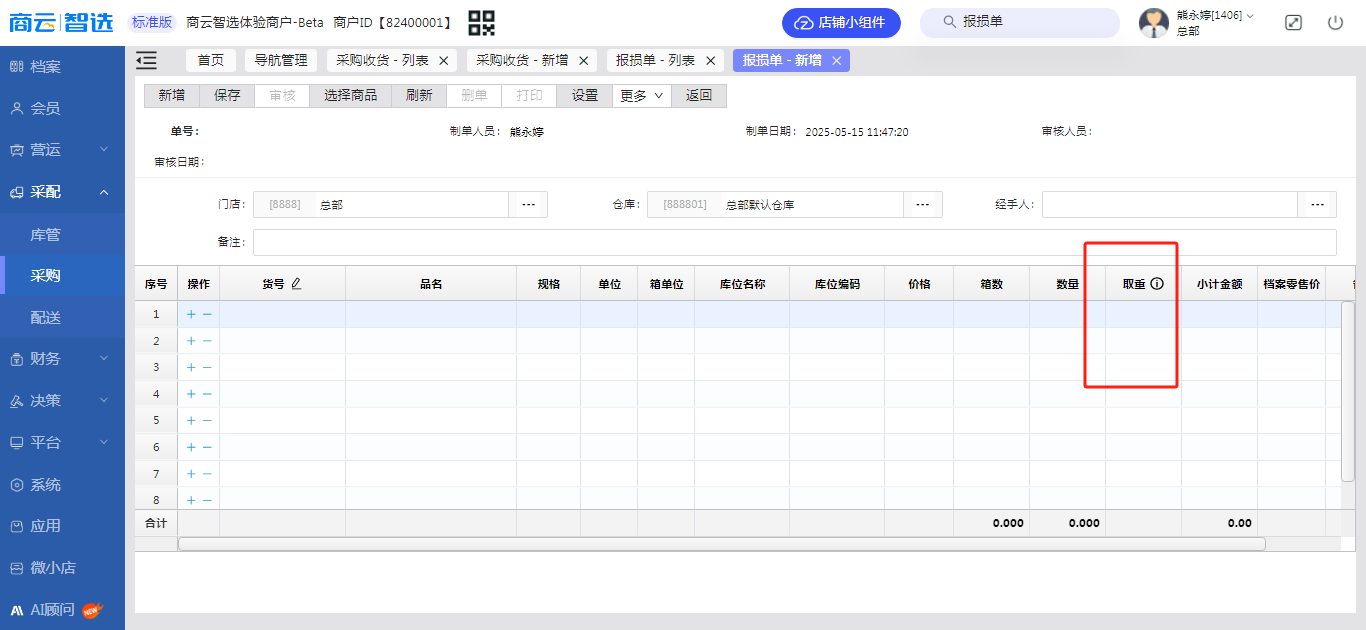Image resolution: width=1366 pixels, height=630 pixels.
Task: Click the 选择商品 button
Action: [351, 96]
